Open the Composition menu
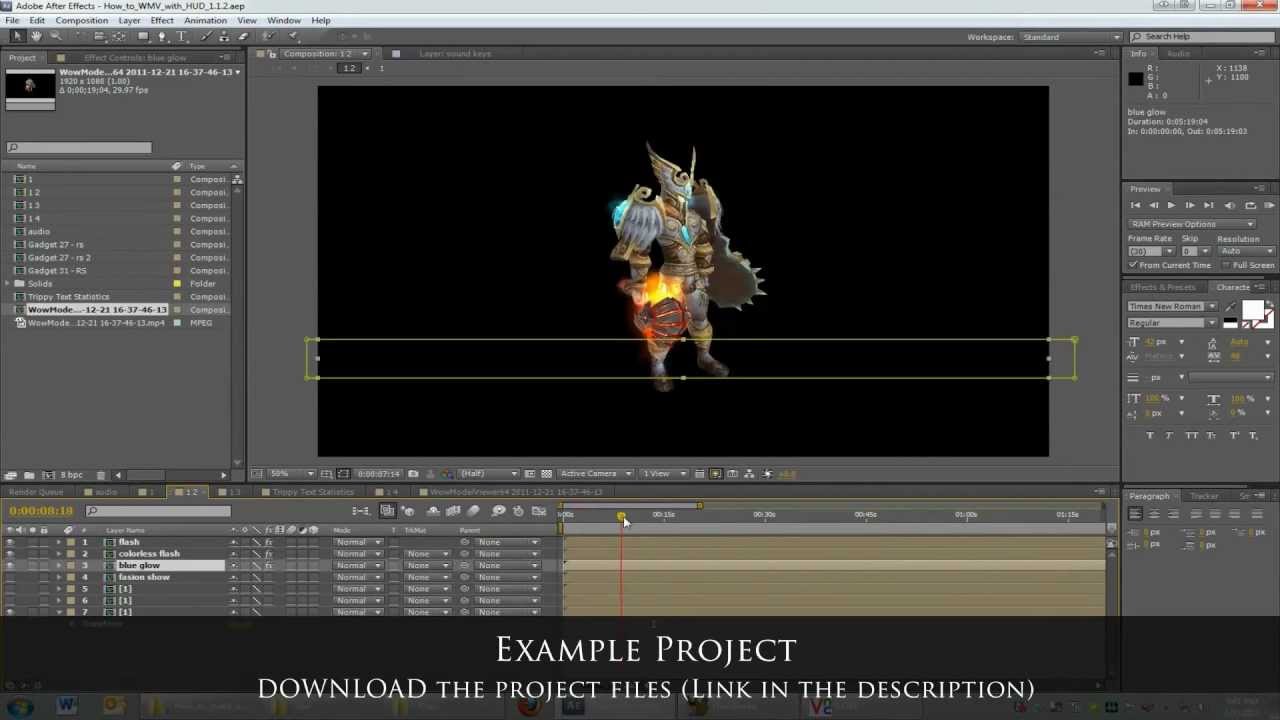The height and width of the screenshot is (720, 1280). (82, 20)
